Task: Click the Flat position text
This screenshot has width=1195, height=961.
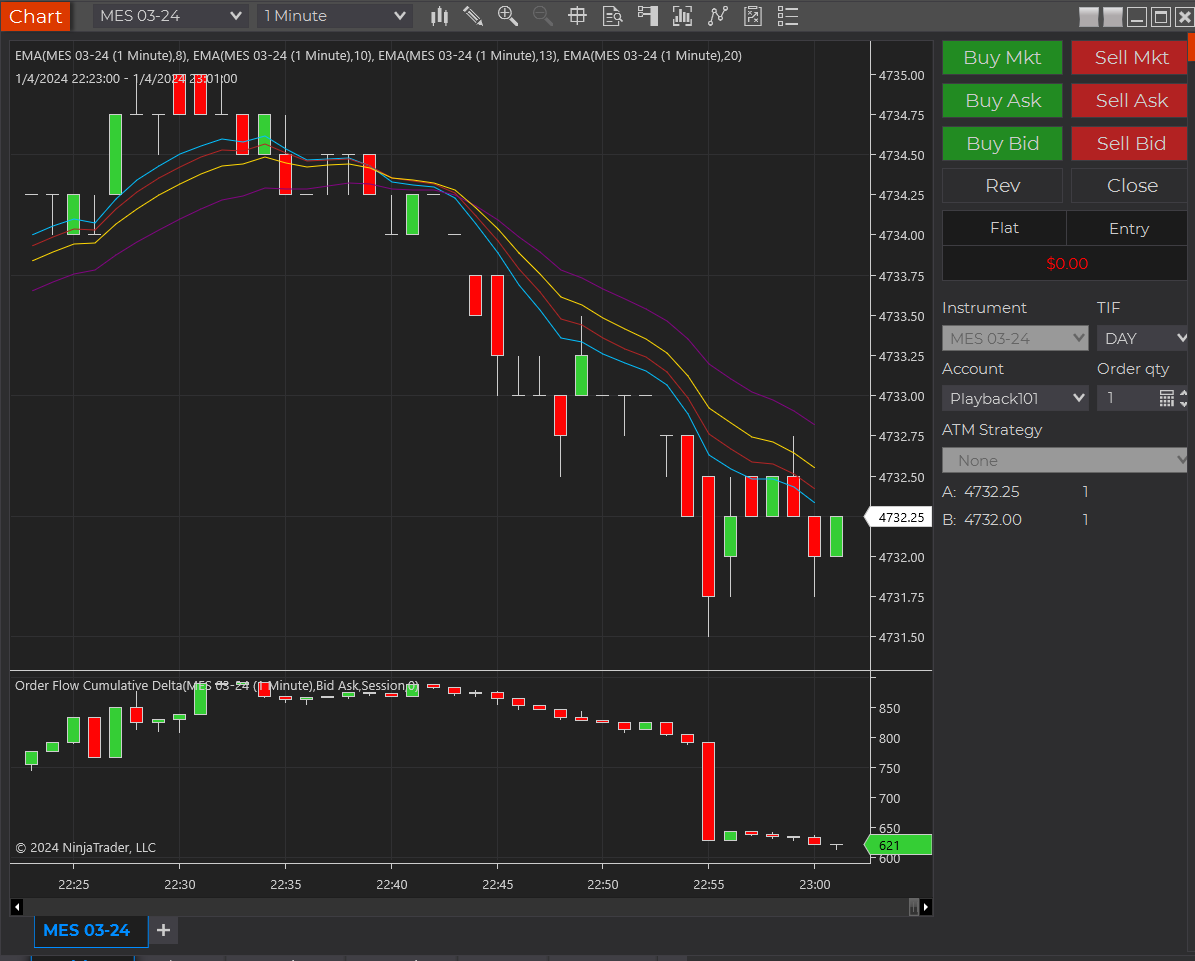Action: click(1004, 228)
